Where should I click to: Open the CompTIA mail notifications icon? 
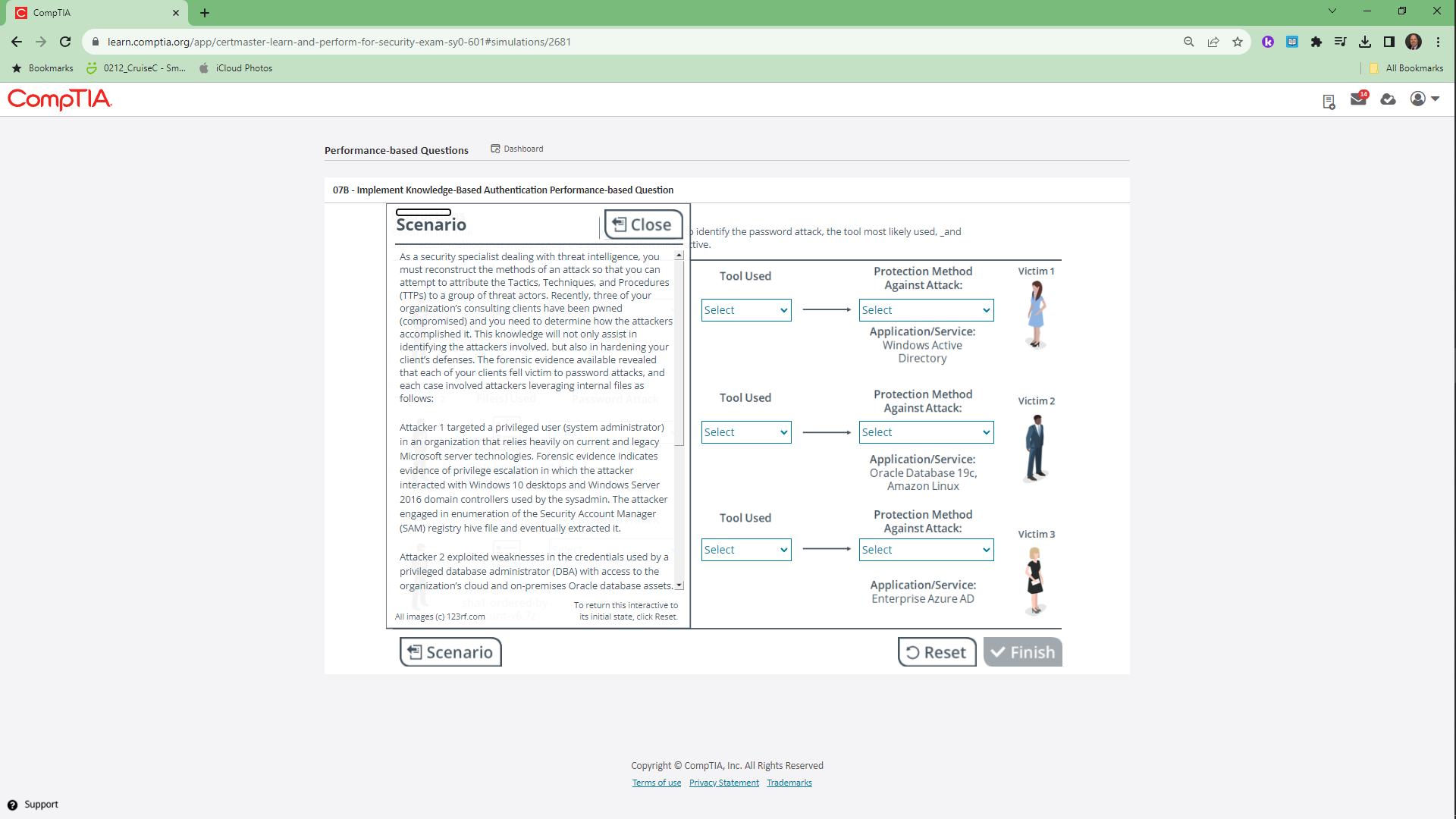pos(1358,99)
